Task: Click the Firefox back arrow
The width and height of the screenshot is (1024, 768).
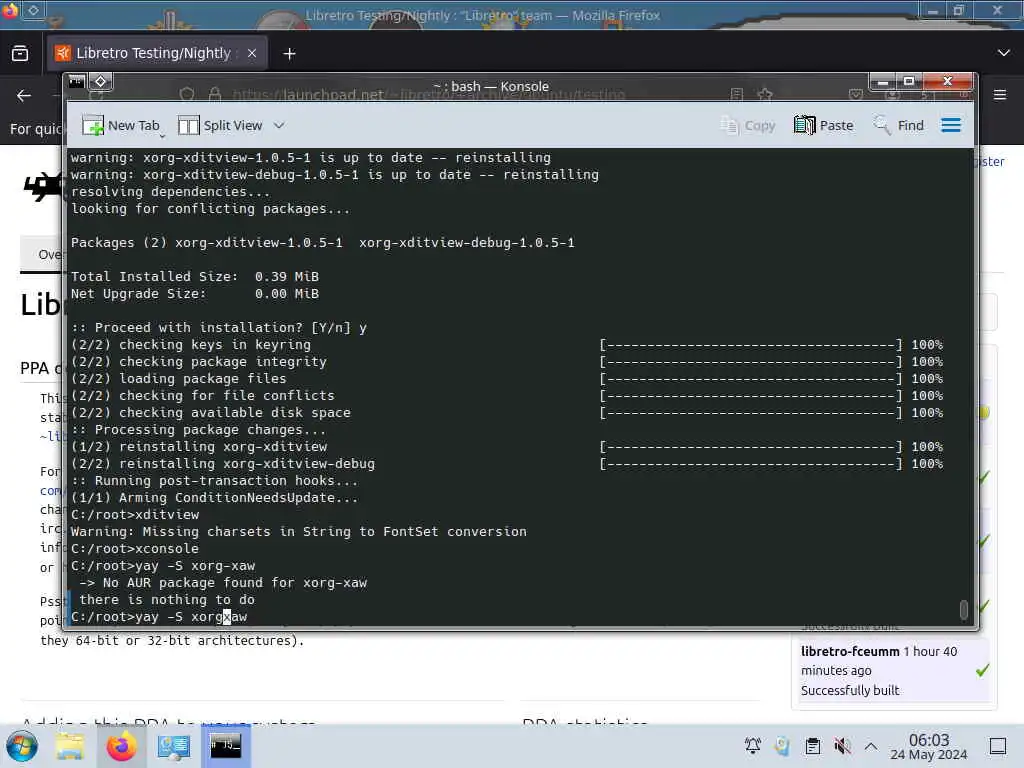Action: pos(24,95)
